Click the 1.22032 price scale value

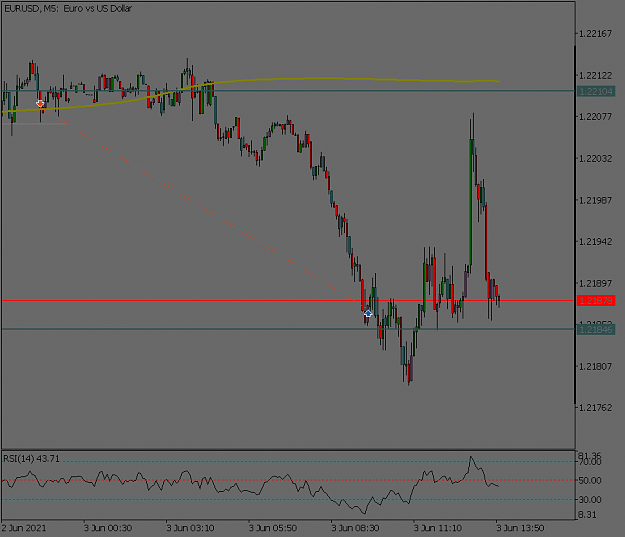pos(595,159)
